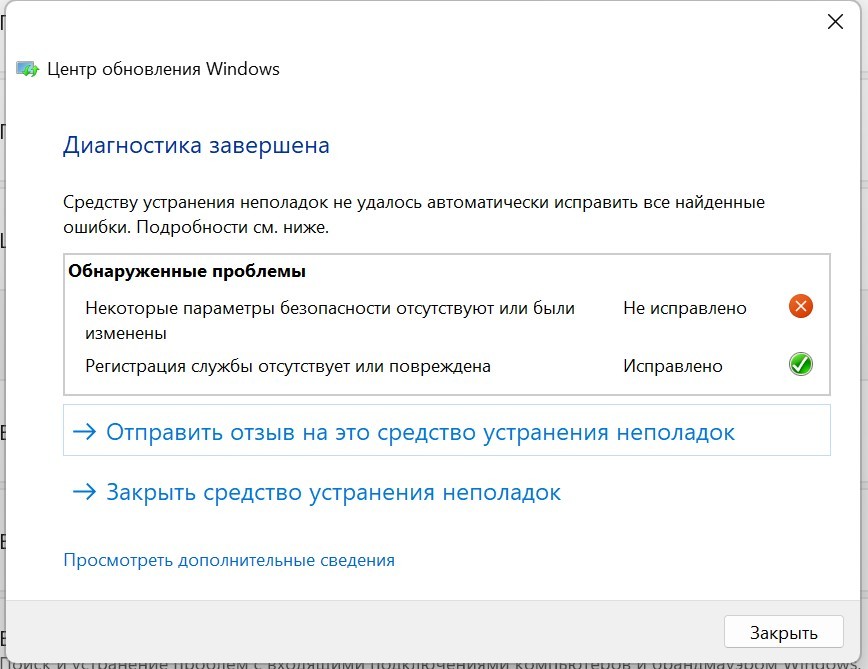
Task: Click the 'Не исправлено' status text
Action: point(685,308)
